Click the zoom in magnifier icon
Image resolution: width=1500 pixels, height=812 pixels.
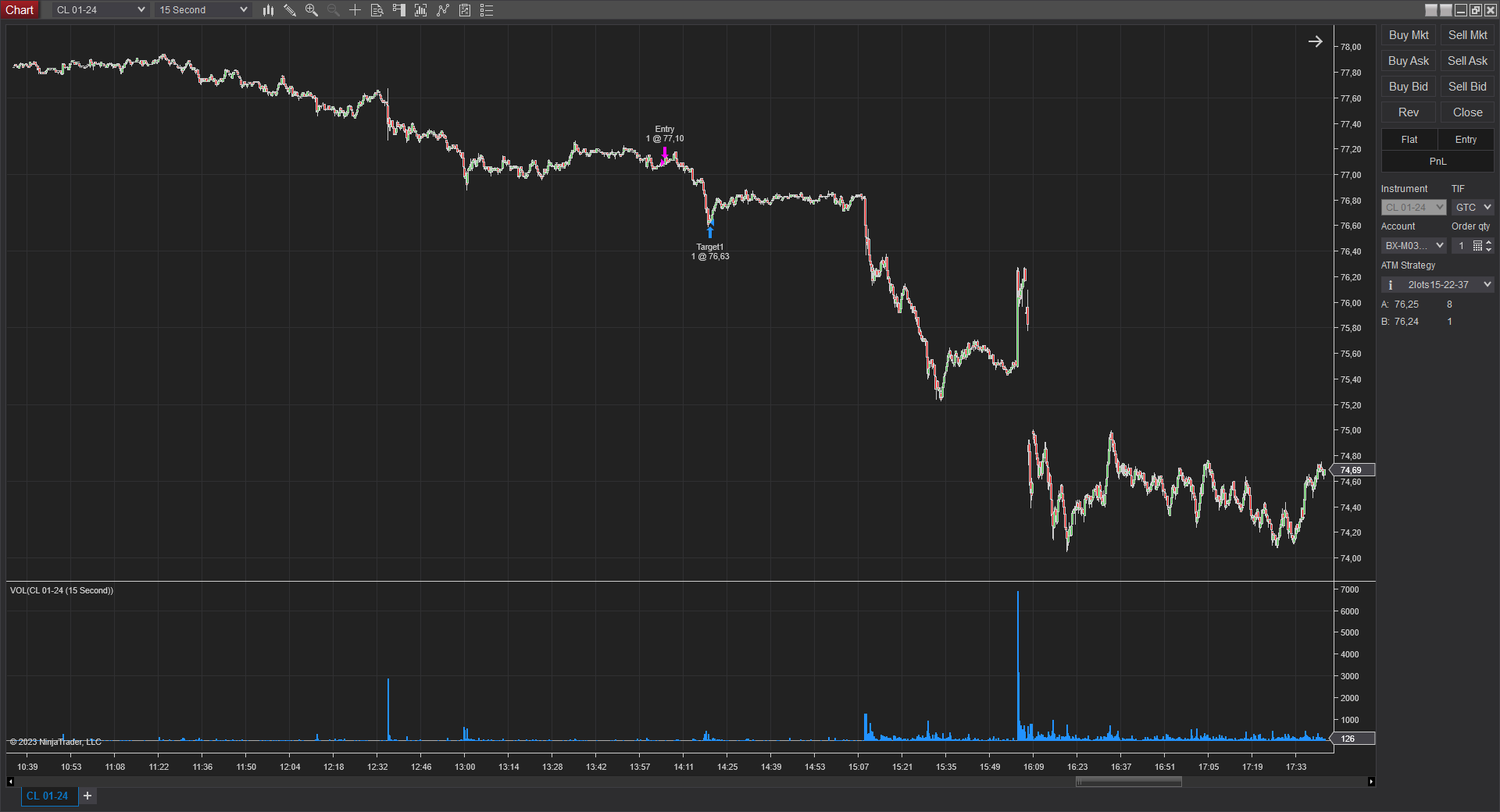(312, 10)
